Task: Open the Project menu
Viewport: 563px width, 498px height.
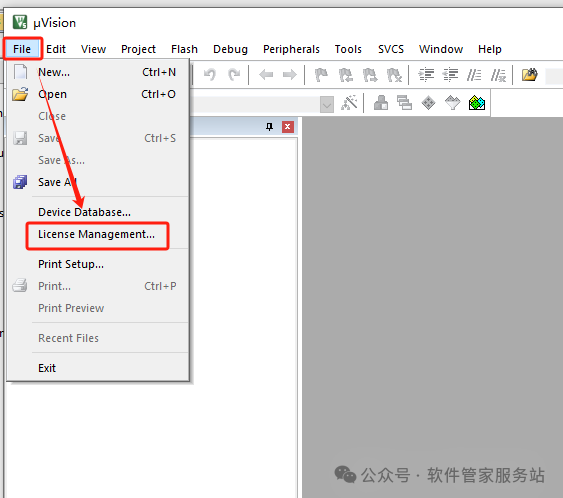Action: [x=138, y=49]
